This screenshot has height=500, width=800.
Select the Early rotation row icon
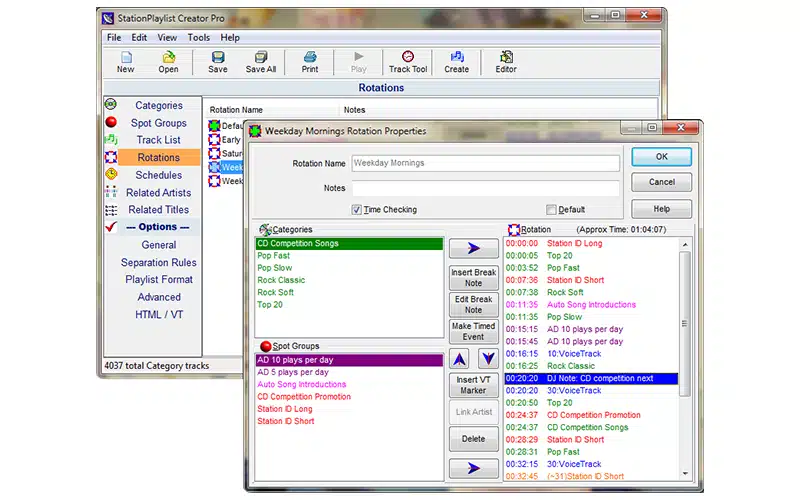214,139
